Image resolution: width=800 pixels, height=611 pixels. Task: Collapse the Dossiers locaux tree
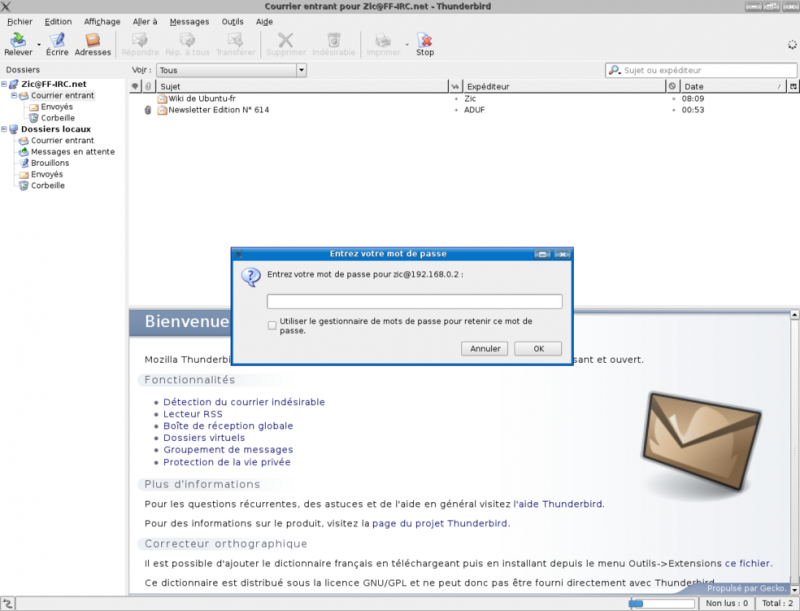point(4,129)
